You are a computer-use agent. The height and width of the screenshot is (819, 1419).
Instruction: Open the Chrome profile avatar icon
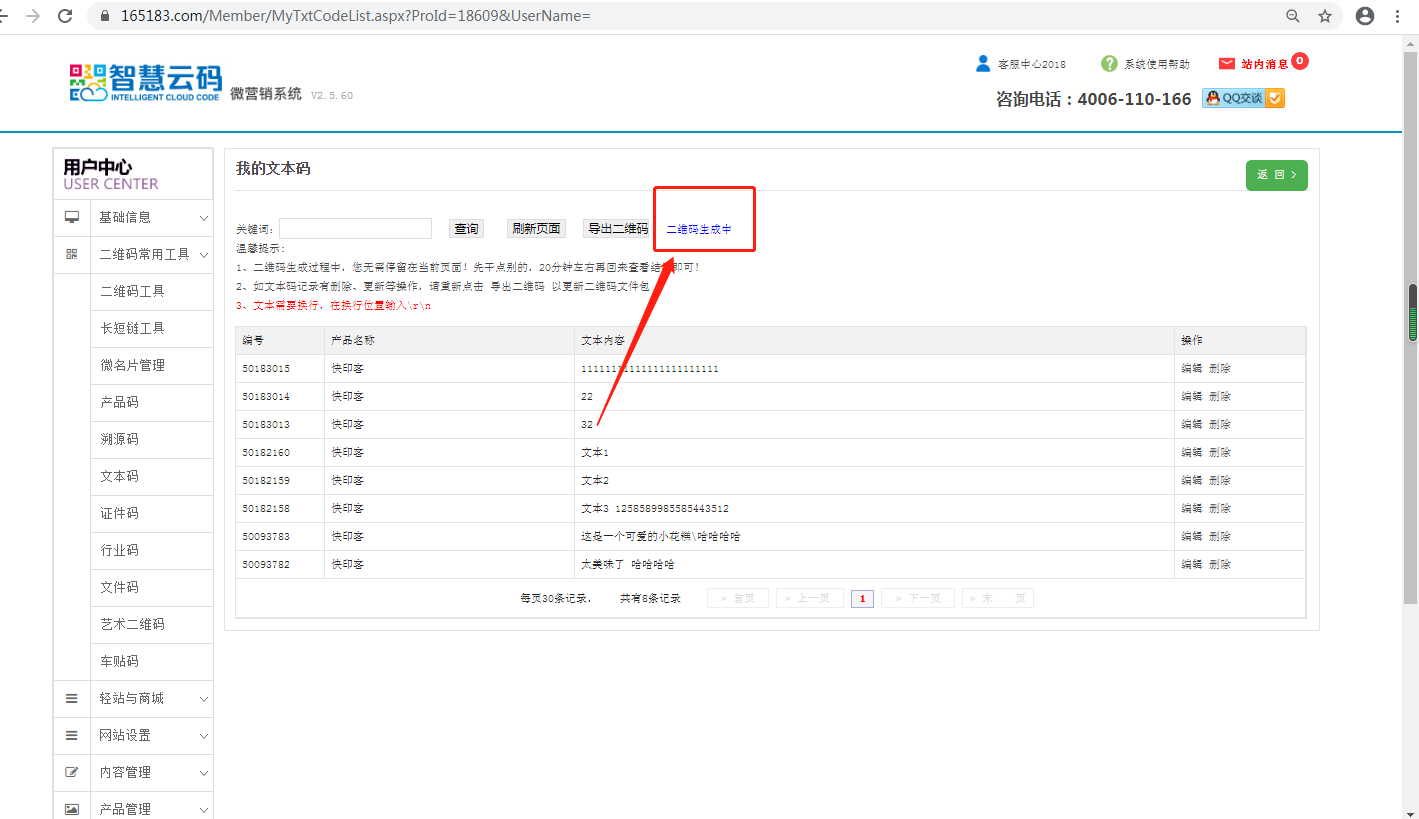[1365, 16]
